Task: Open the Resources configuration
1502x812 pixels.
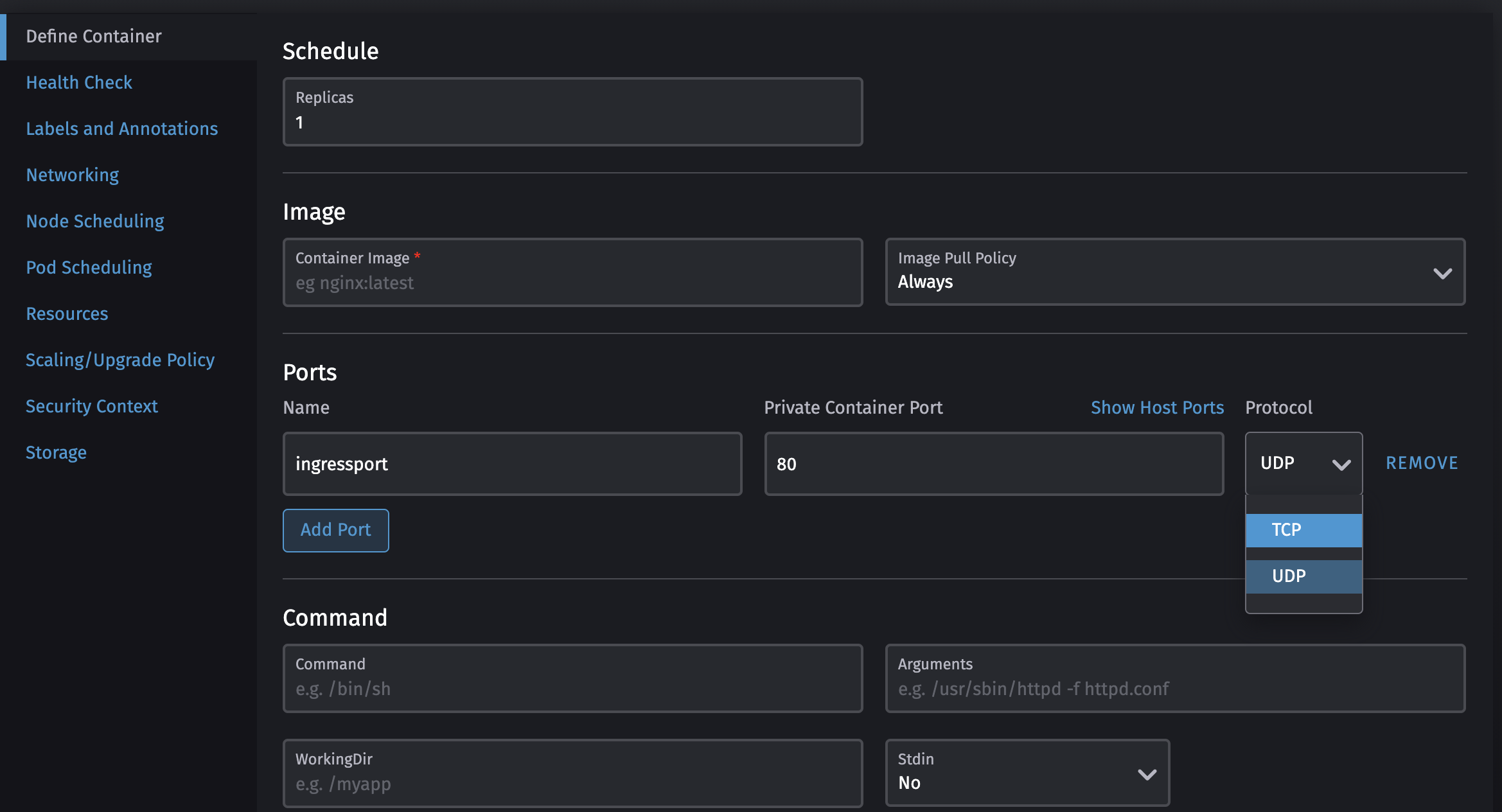Action: 67,313
